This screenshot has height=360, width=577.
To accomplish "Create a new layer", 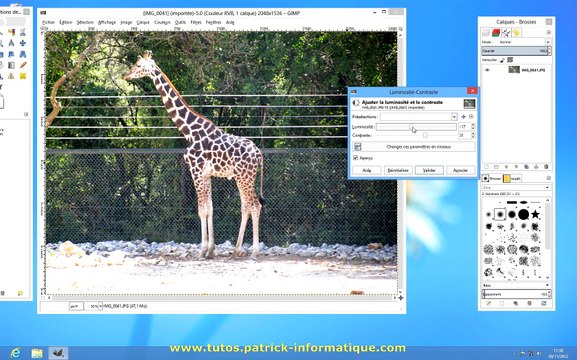I will 486,167.
